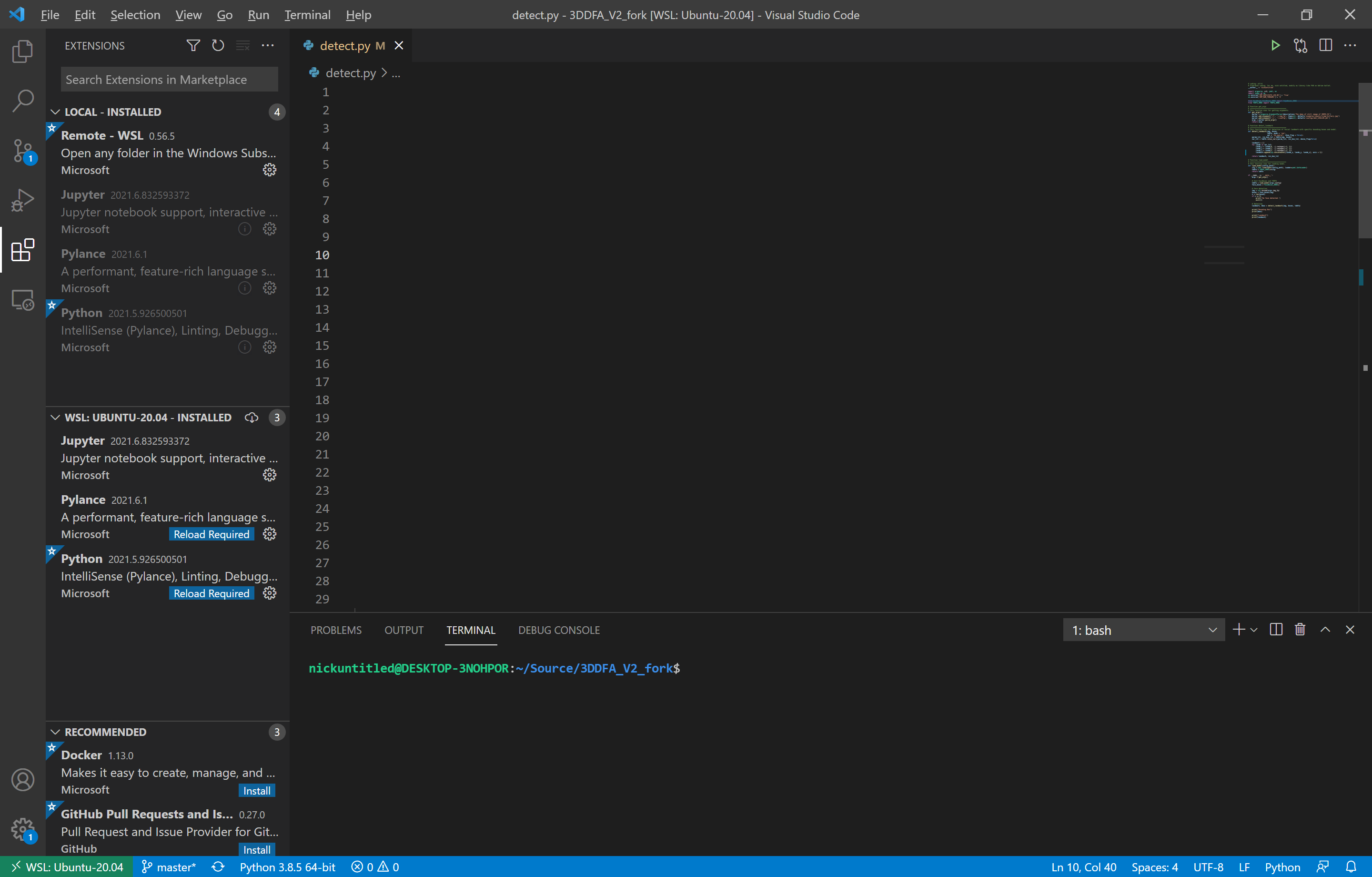The width and height of the screenshot is (1372, 877).
Task: Open the File menu
Action: tap(50, 15)
